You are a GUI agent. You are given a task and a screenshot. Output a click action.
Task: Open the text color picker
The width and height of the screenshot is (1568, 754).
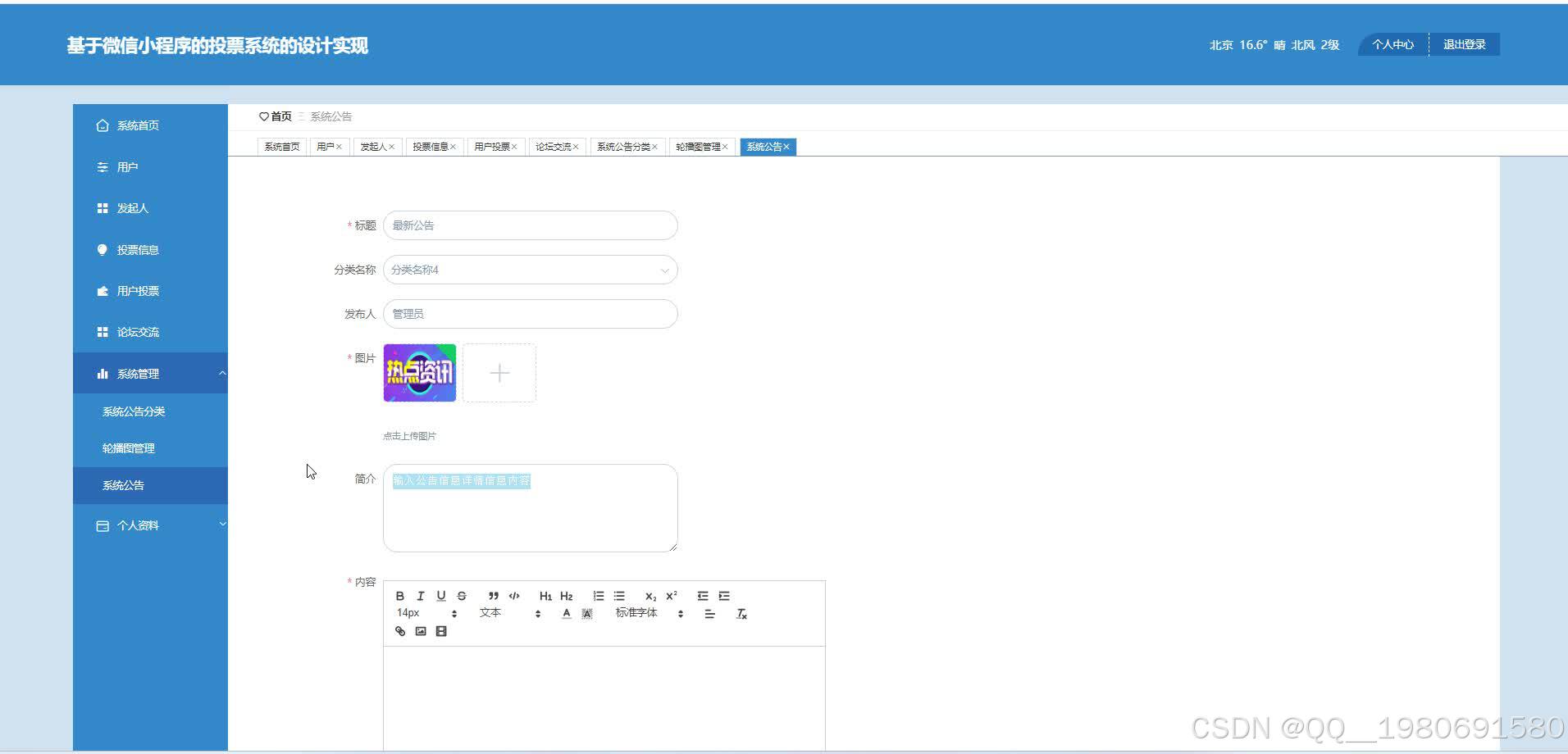point(567,614)
